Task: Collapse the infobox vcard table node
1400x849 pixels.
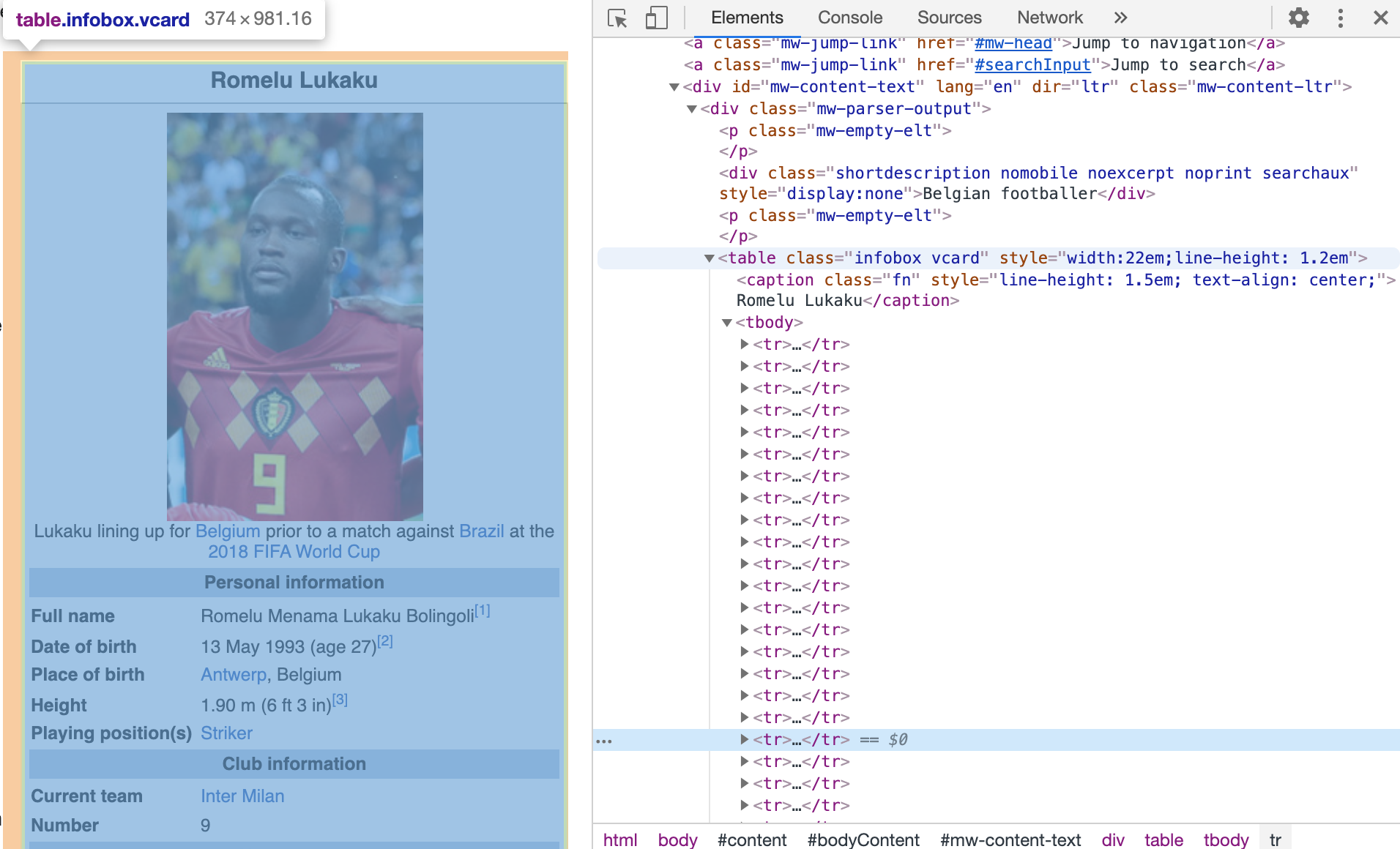Action: click(709, 258)
